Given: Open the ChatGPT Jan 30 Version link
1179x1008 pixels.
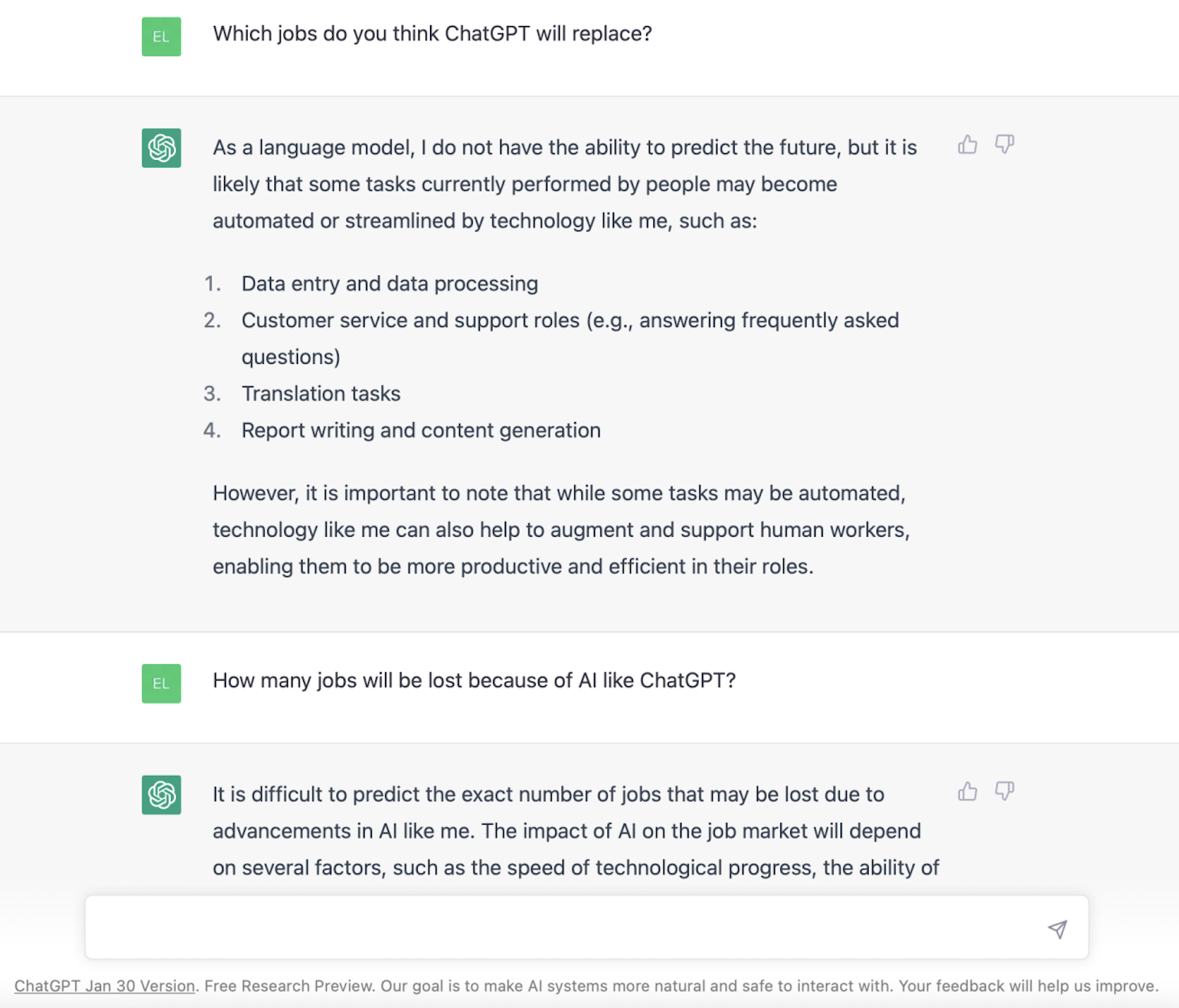Looking at the screenshot, I should 104,986.
